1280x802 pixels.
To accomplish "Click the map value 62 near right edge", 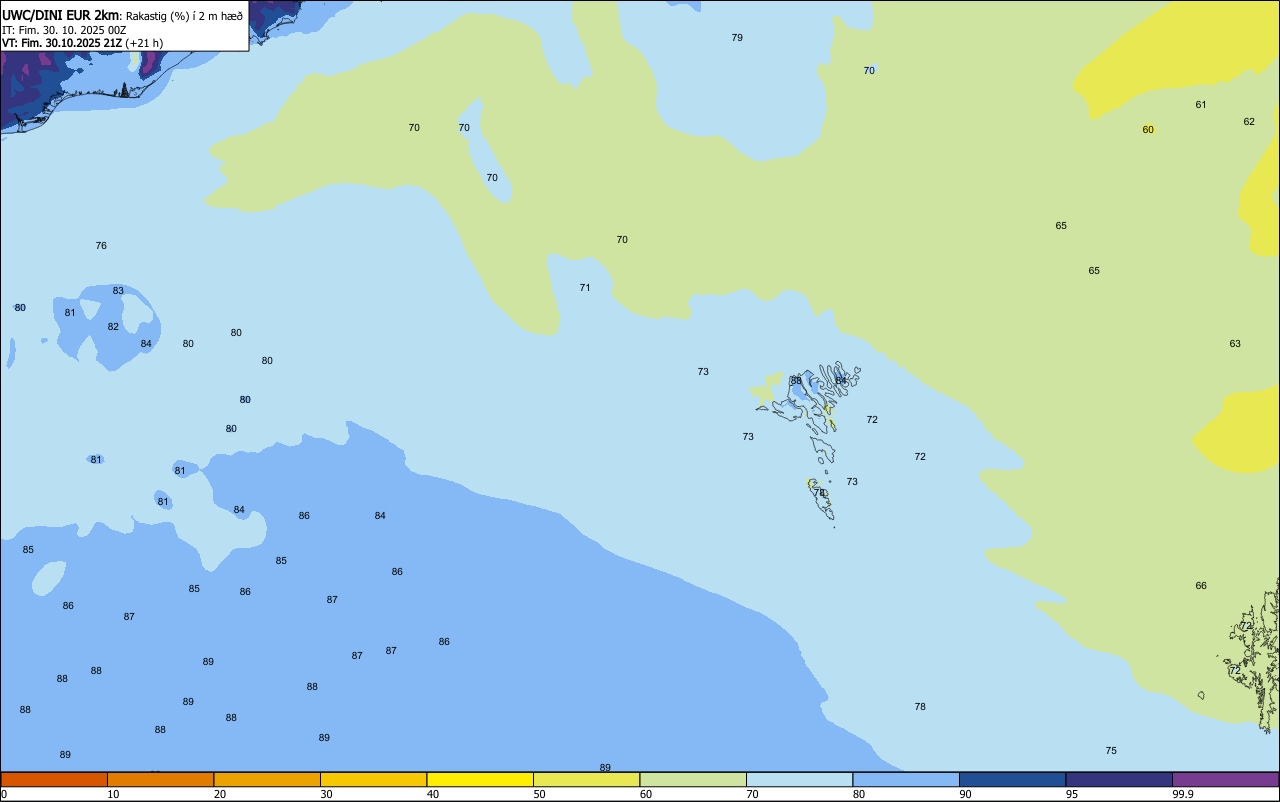I will coord(1249,122).
